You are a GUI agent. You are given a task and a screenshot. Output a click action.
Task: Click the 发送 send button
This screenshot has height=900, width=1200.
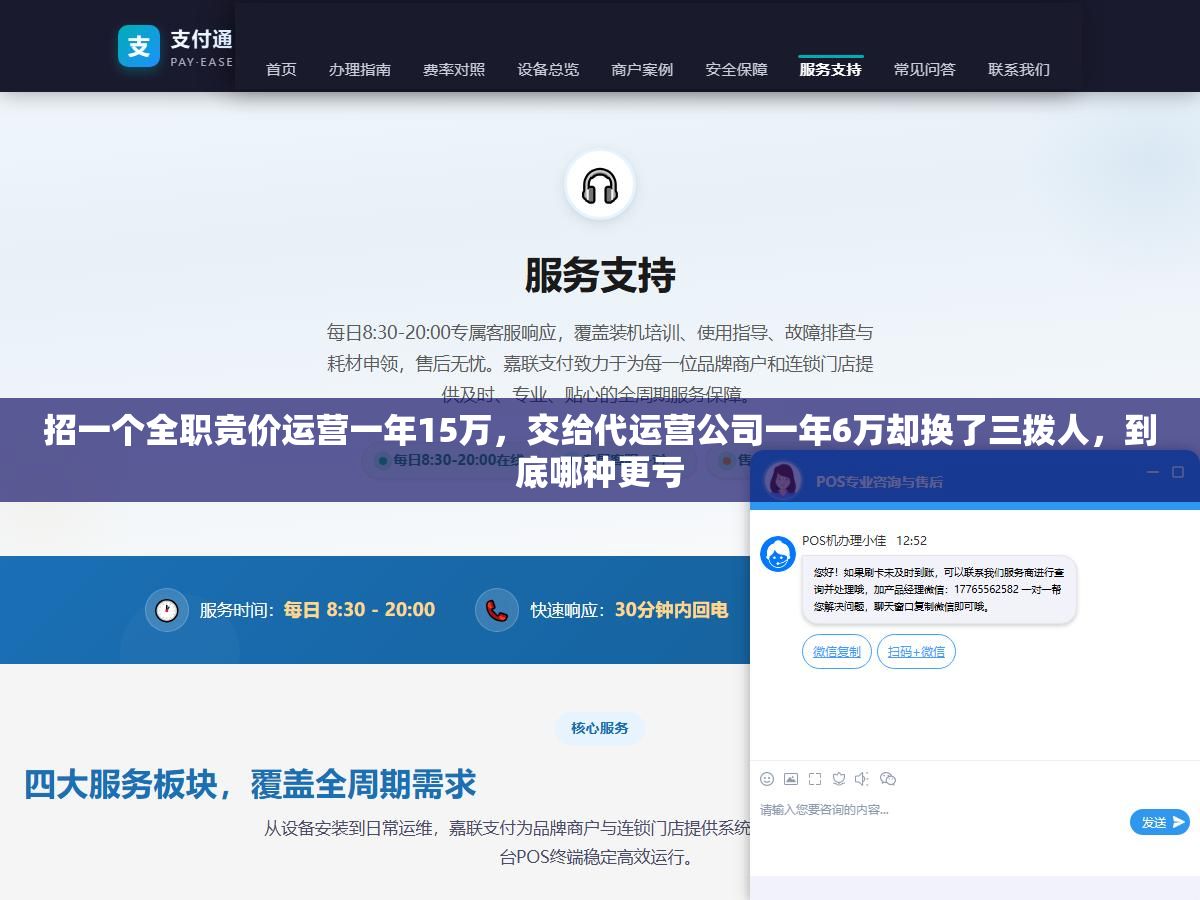(x=1160, y=822)
